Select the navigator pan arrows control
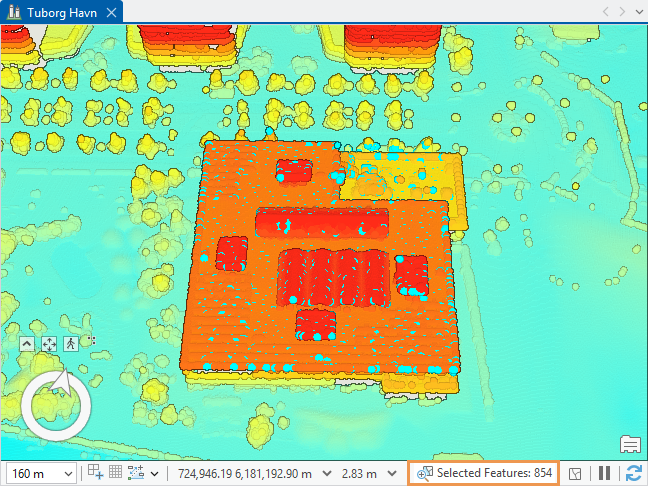Image resolution: width=648 pixels, height=486 pixels. point(48,343)
